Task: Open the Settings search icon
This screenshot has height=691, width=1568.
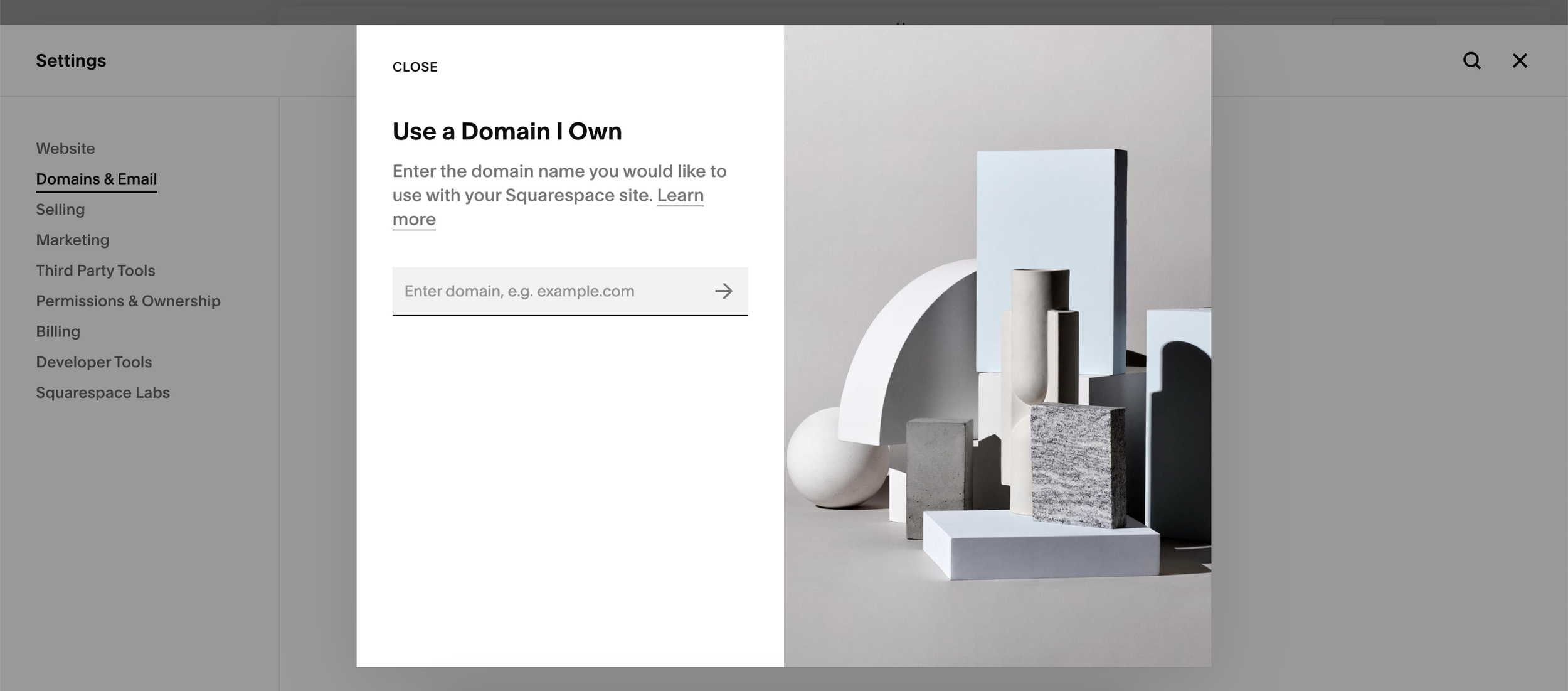Action: pos(1471,61)
